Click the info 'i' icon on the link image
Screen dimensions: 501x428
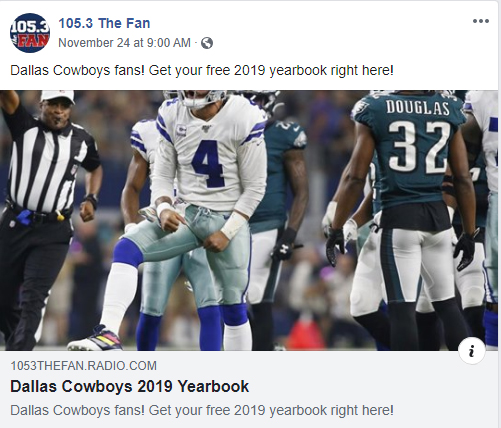471,351
